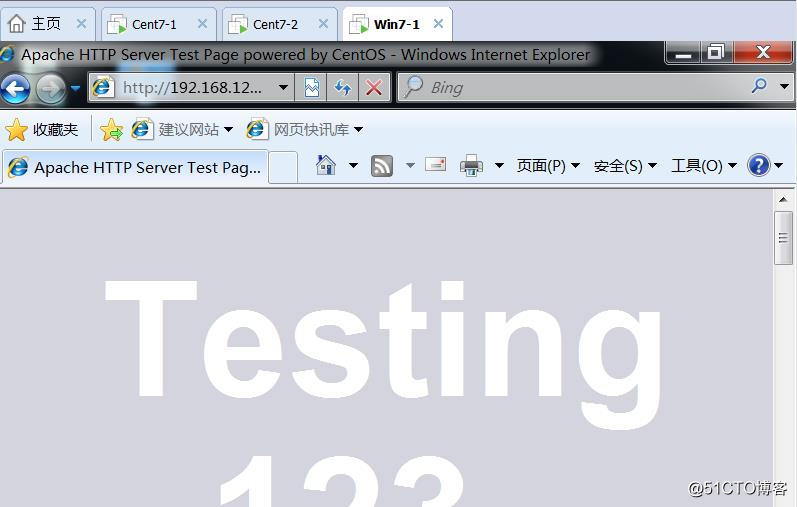The width and height of the screenshot is (797, 507).
Task: Open 建议网站 suggested sites link
Action: [175, 130]
